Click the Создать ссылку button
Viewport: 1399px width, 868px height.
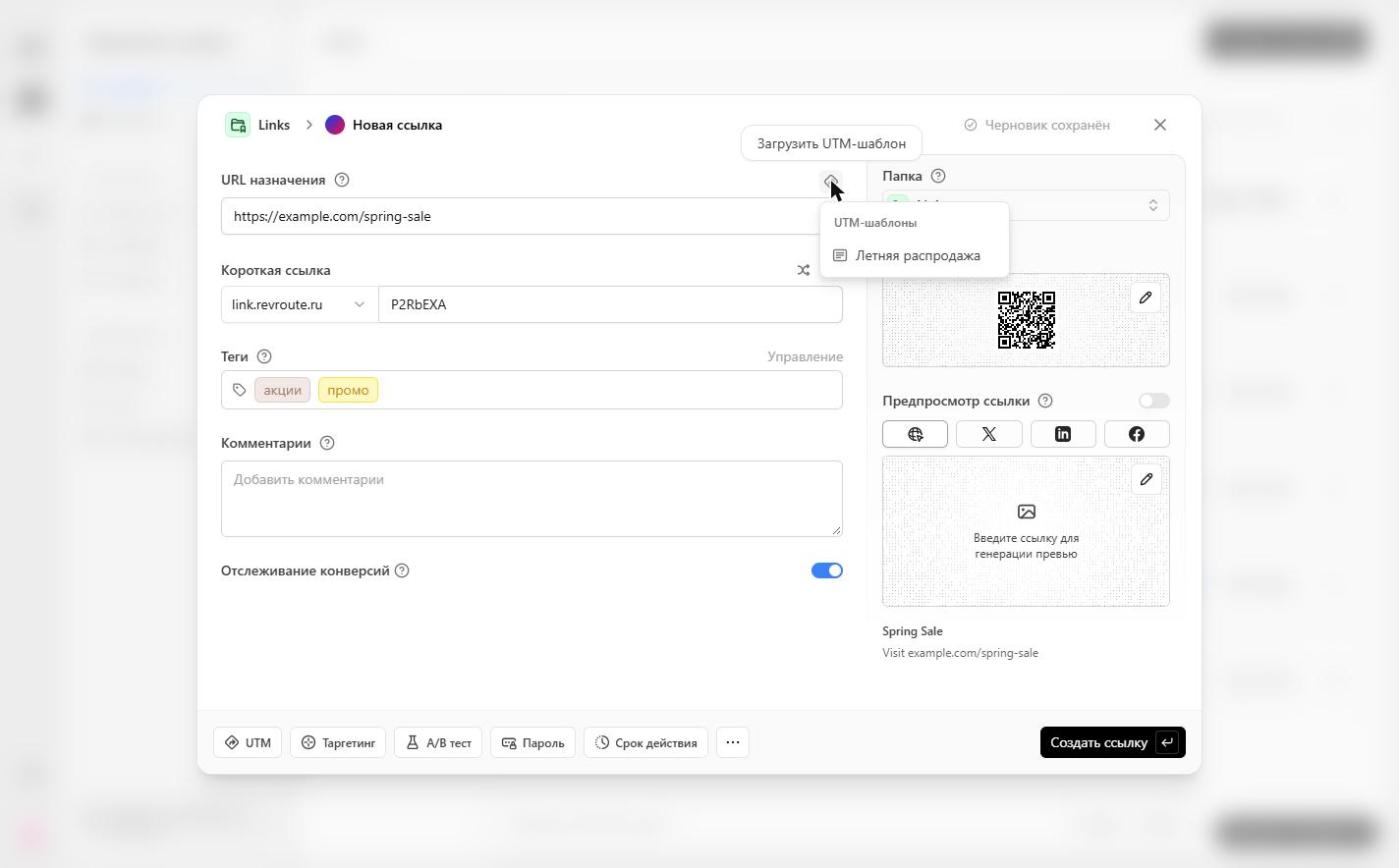1113,743
